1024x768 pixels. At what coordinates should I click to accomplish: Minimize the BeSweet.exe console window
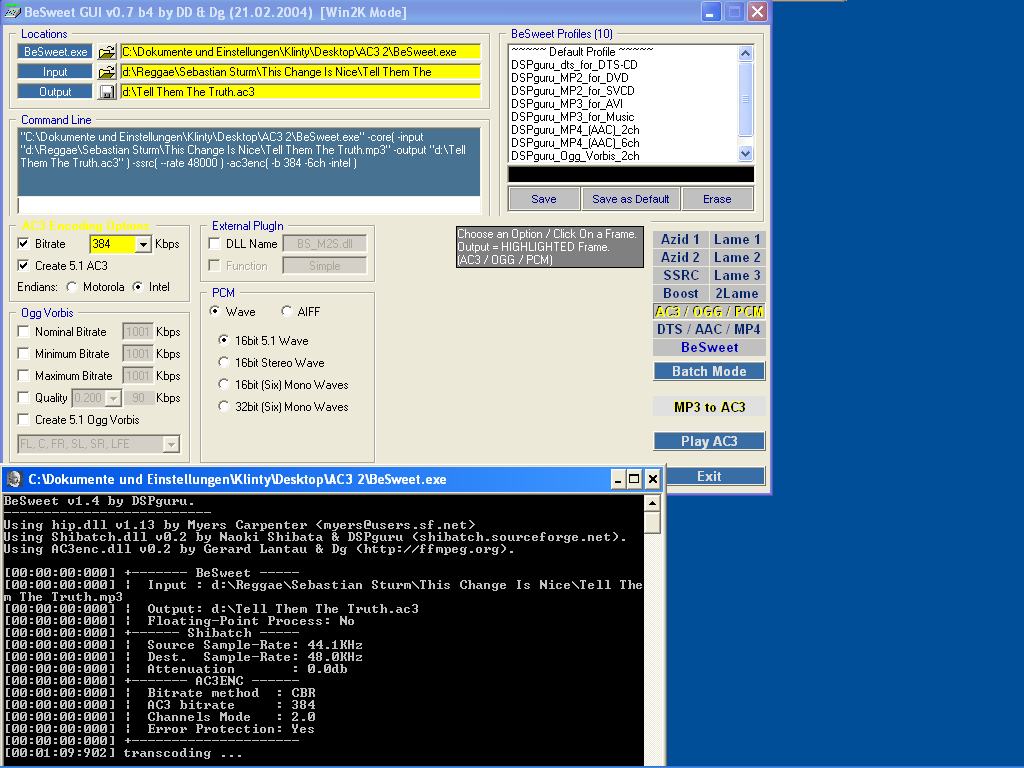click(618, 480)
